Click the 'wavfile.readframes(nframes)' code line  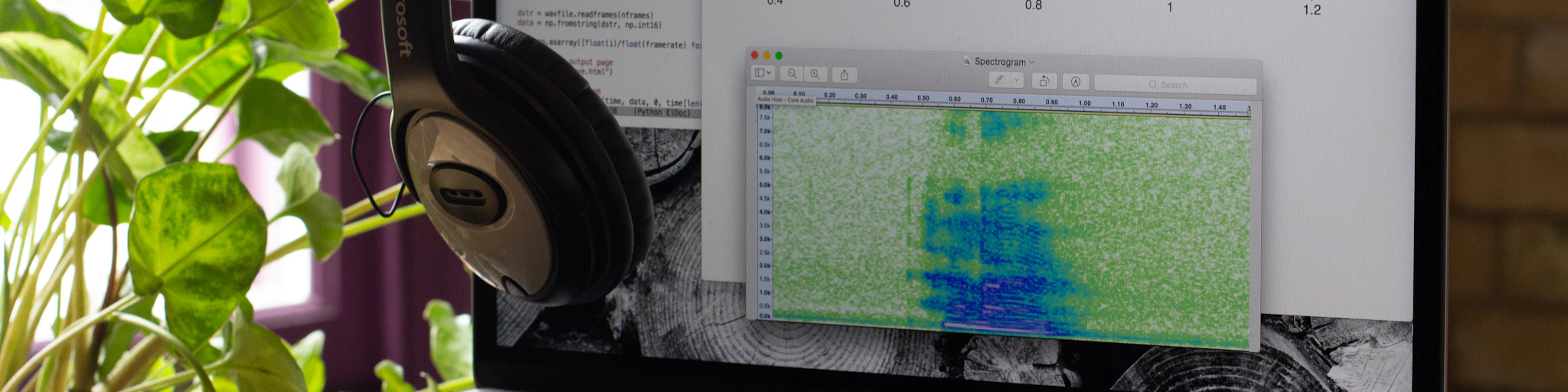599,15
